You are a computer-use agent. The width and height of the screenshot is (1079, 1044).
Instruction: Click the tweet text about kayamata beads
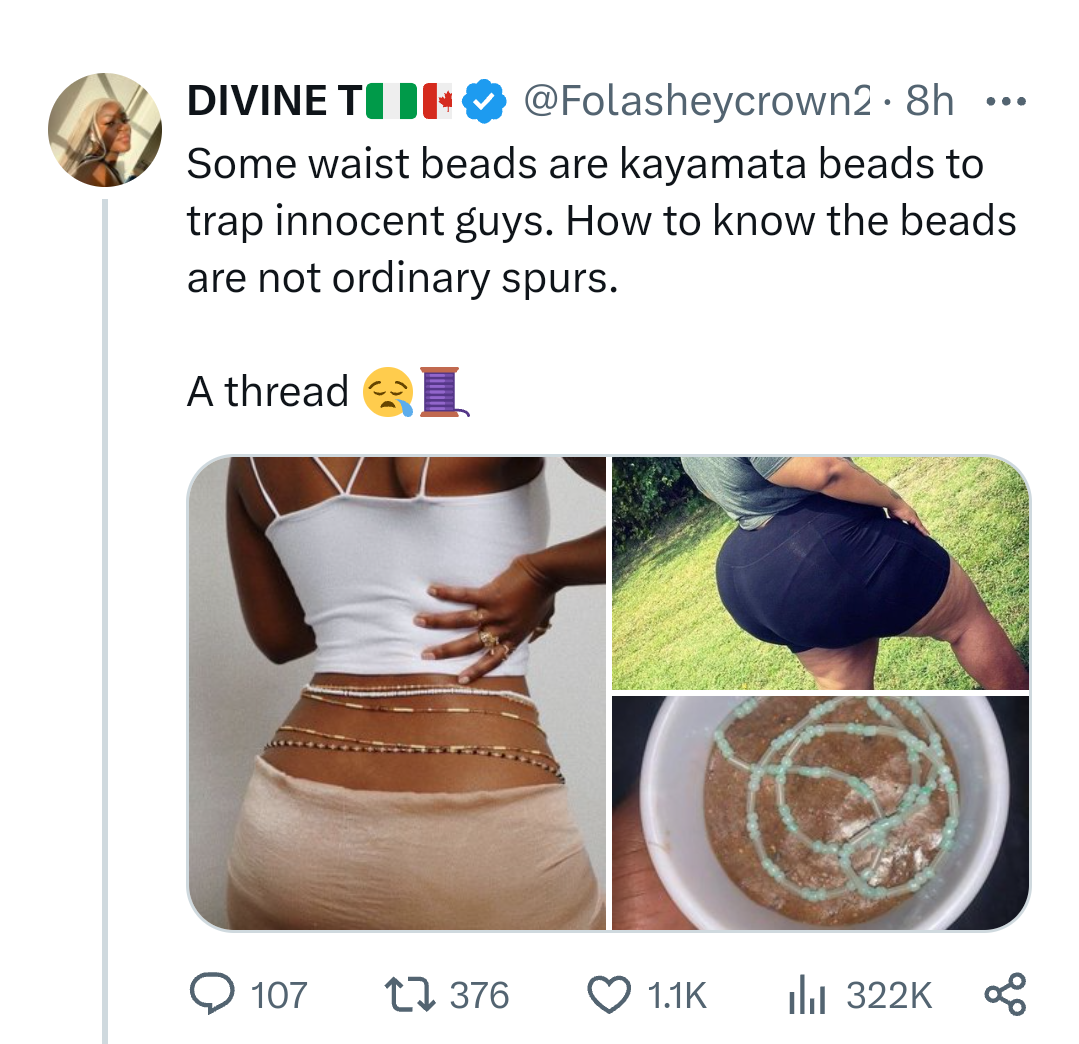pos(600,220)
